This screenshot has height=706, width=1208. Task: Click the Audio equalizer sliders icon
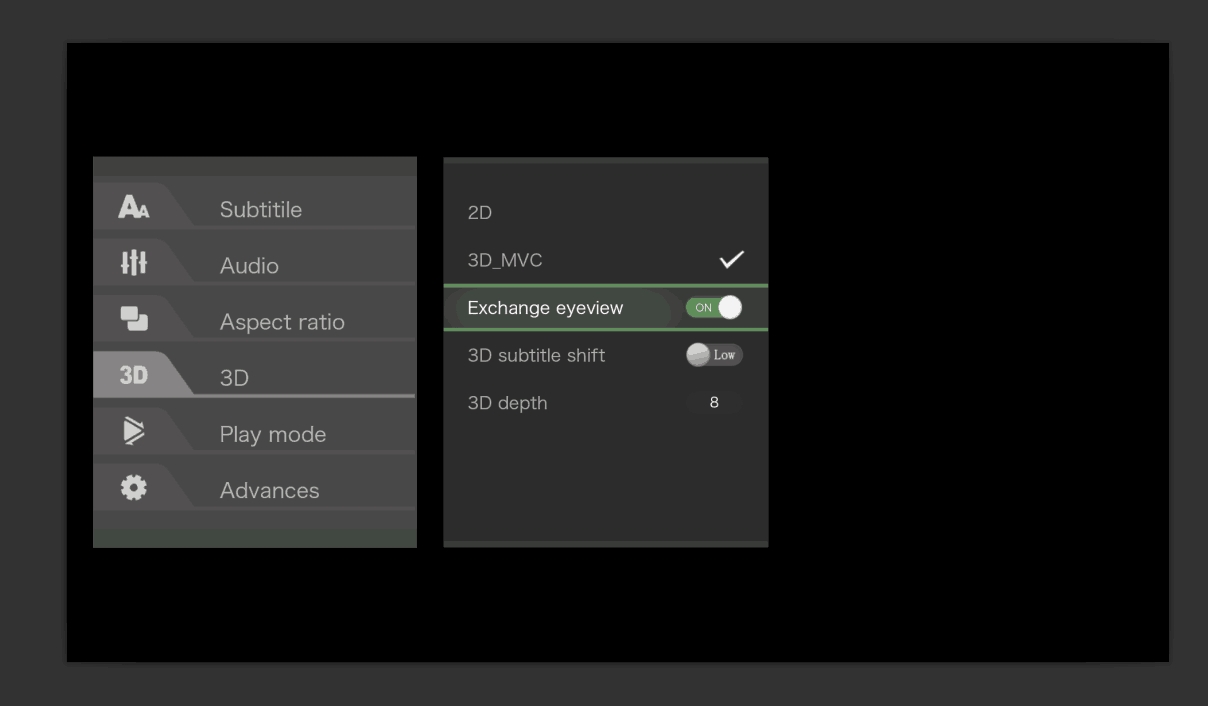pyautogui.click(x=133, y=263)
